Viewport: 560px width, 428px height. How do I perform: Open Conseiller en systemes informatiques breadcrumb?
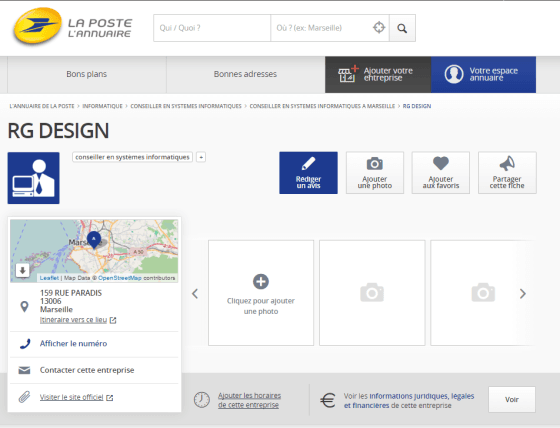pos(186,106)
